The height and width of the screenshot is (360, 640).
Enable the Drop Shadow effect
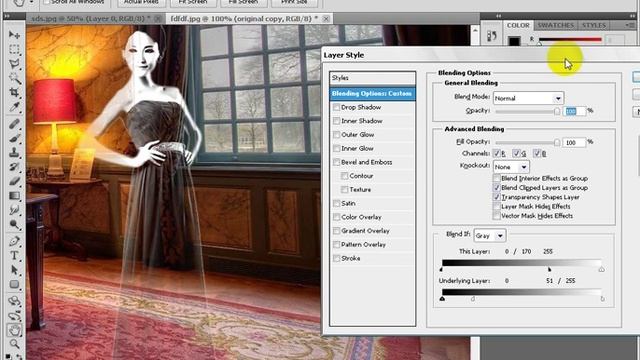pos(336,107)
